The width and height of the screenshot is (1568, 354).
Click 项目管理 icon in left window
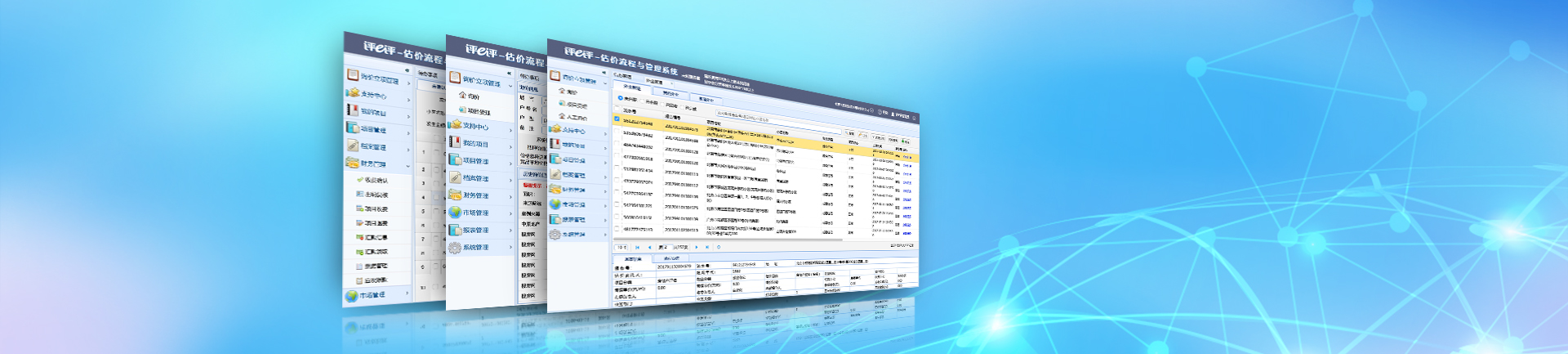353,128
